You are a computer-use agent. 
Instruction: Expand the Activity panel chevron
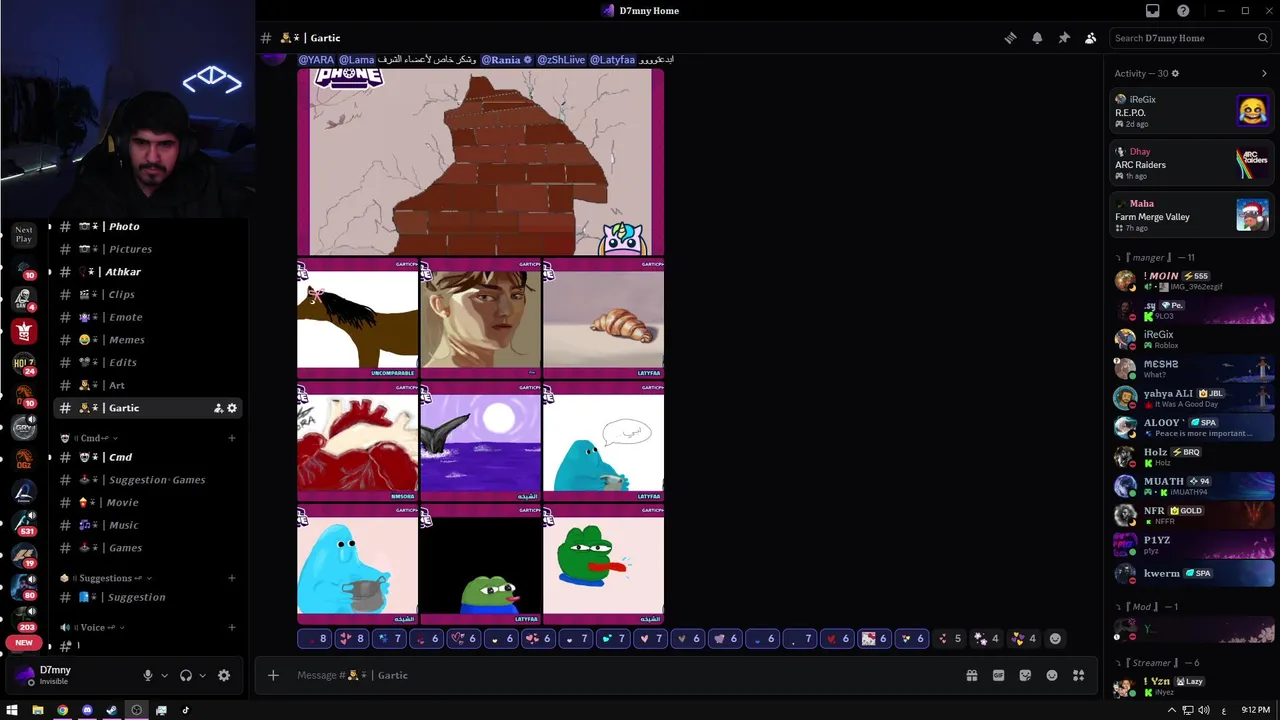(x=1264, y=73)
